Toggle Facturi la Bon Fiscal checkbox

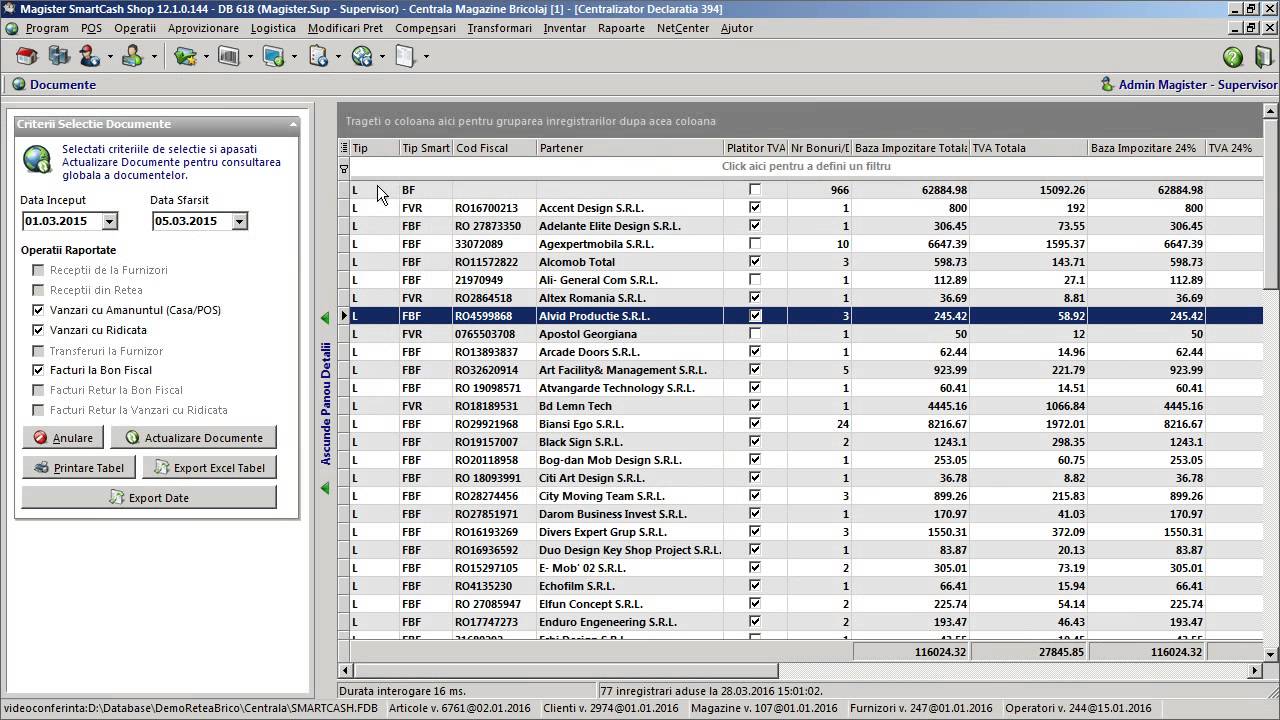(38, 370)
